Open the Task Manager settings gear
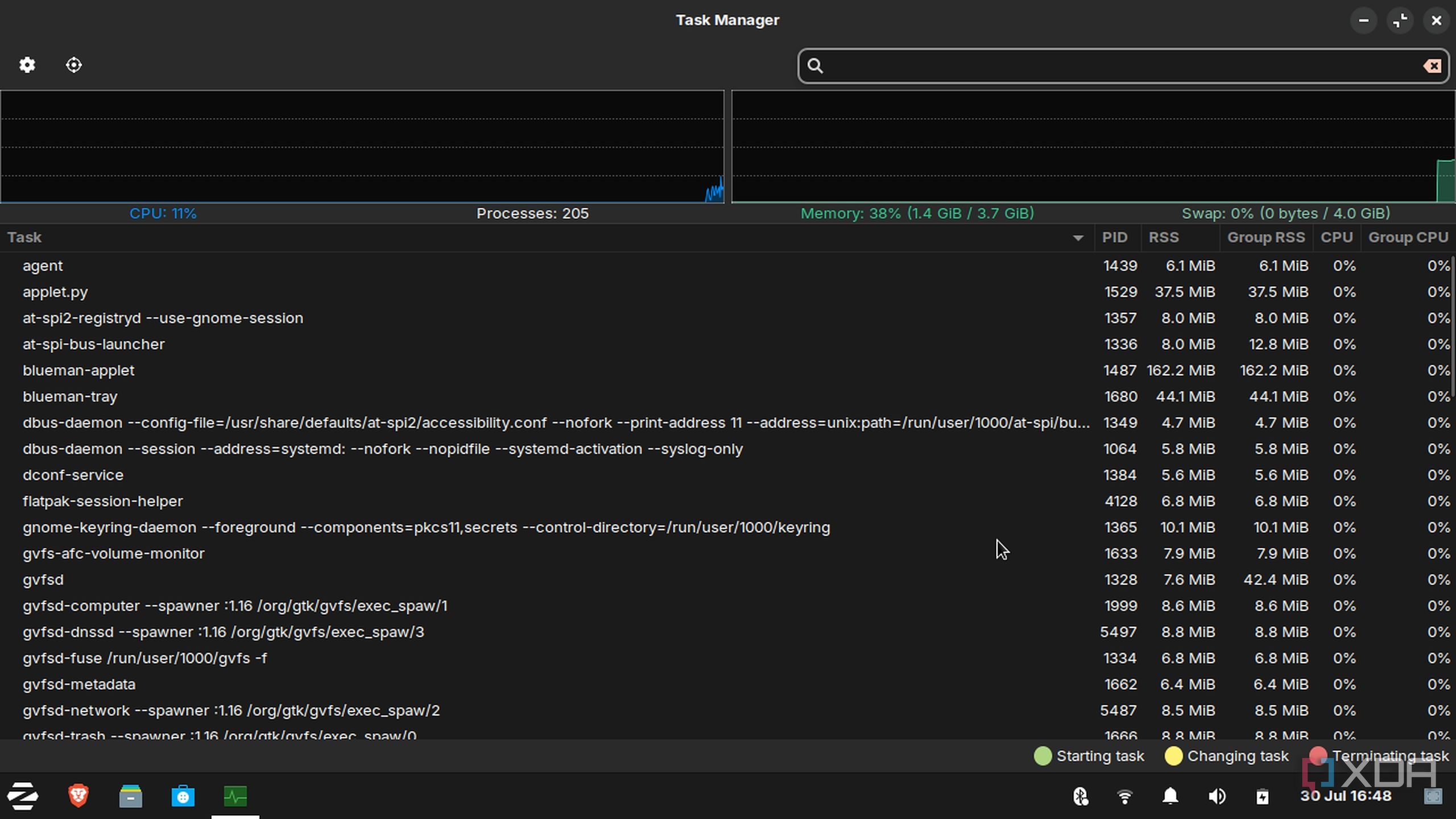The width and height of the screenshot is (1456, 819). pos(27,65)
